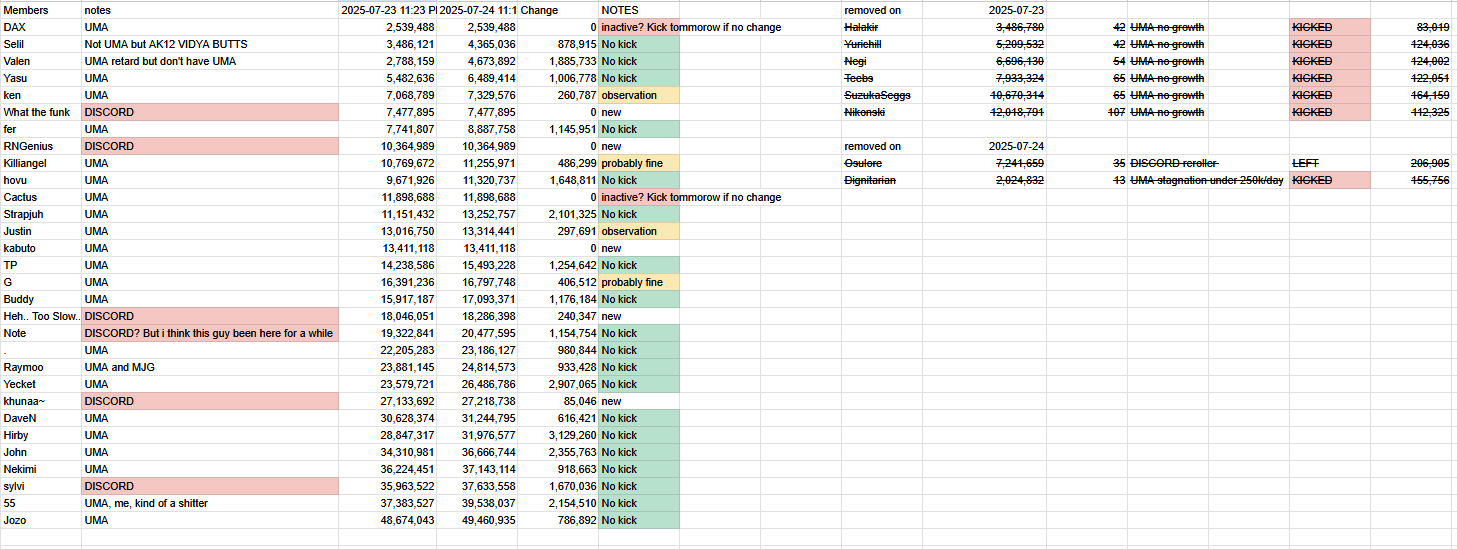Select struck value 83,019 in Halakir row

tap(1410, 27)
